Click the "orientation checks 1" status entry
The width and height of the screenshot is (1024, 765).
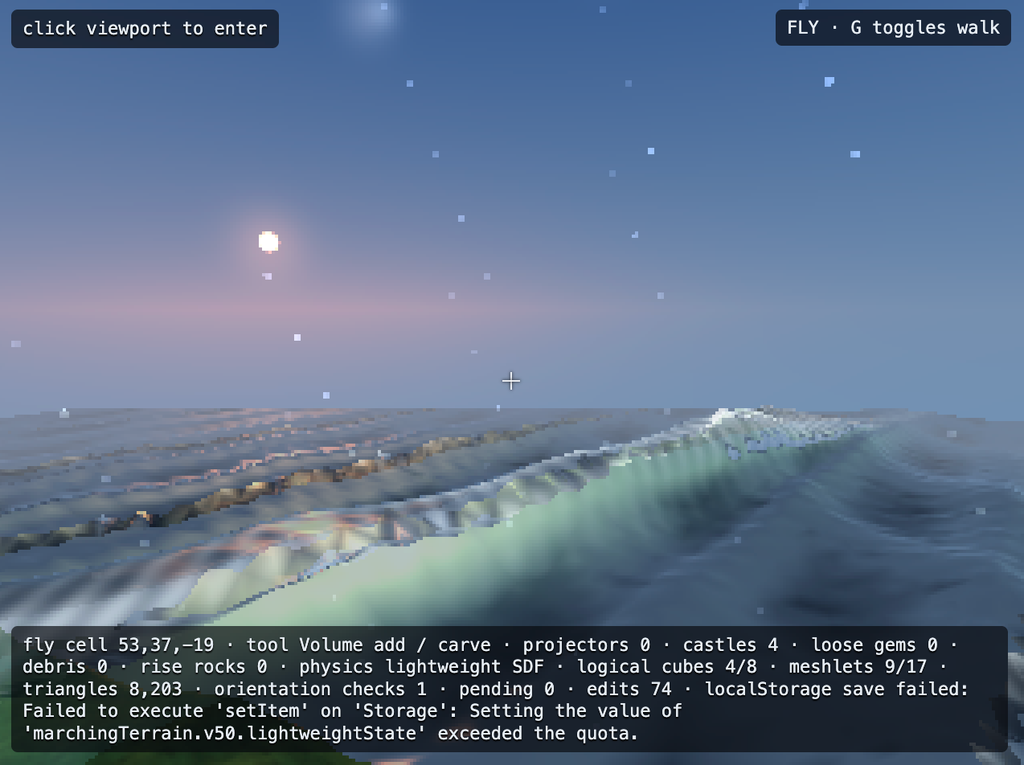320,689
